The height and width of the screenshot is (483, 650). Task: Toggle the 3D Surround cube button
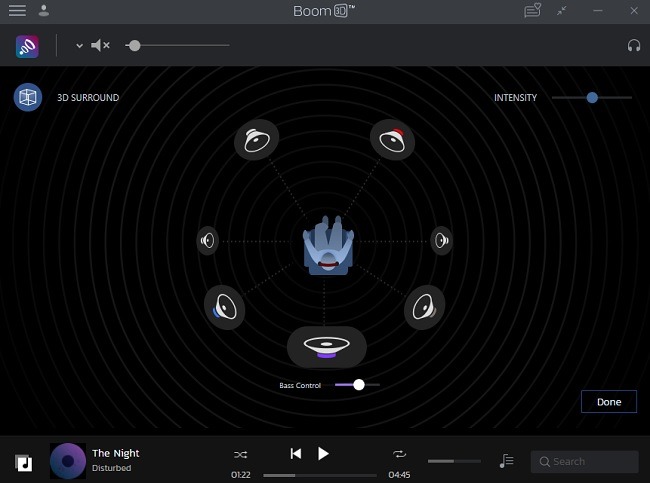click(28, 97)
